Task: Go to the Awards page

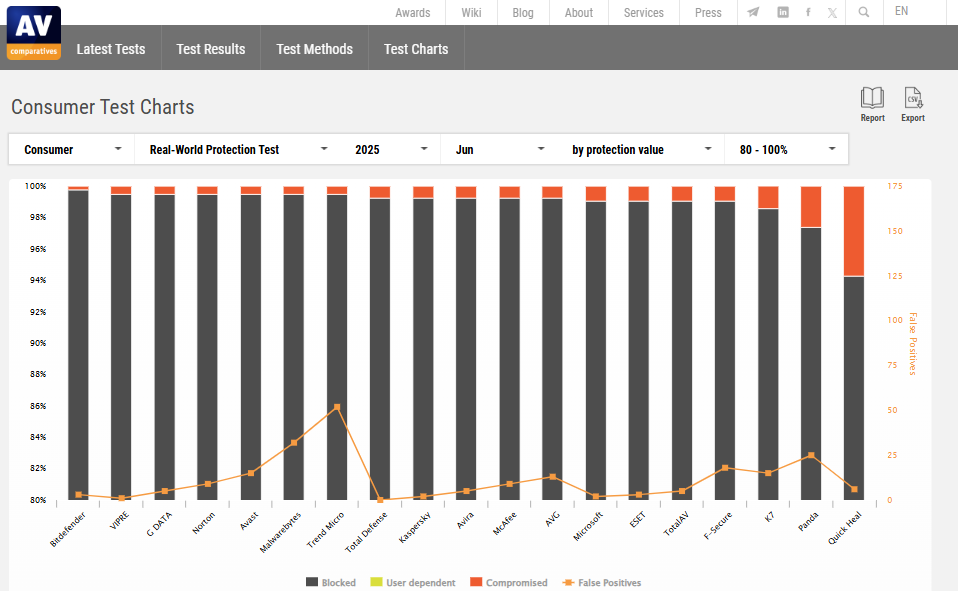Action: click(x=412, y=12)
